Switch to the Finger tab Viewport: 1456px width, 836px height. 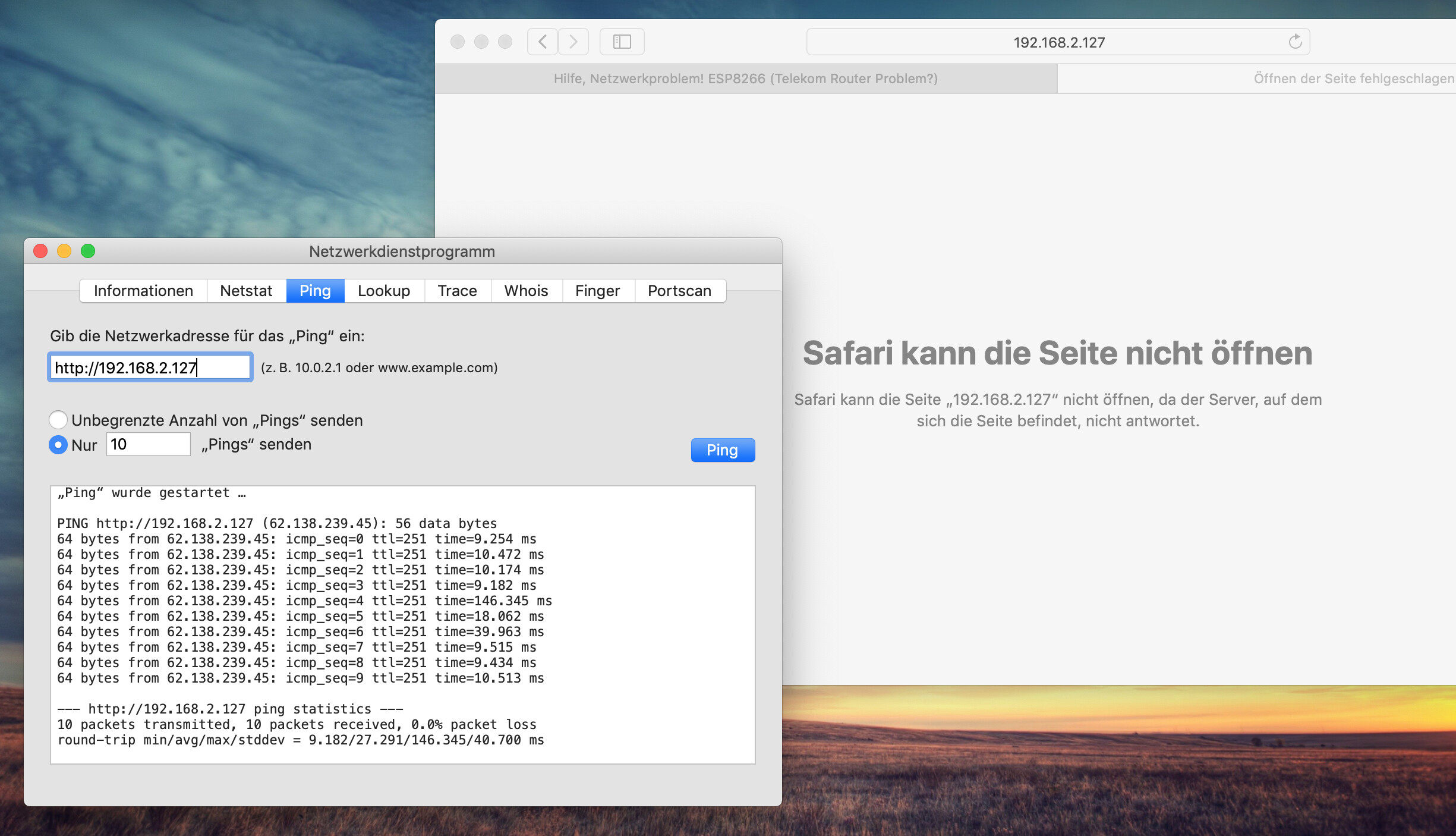[x=598, y=291]
